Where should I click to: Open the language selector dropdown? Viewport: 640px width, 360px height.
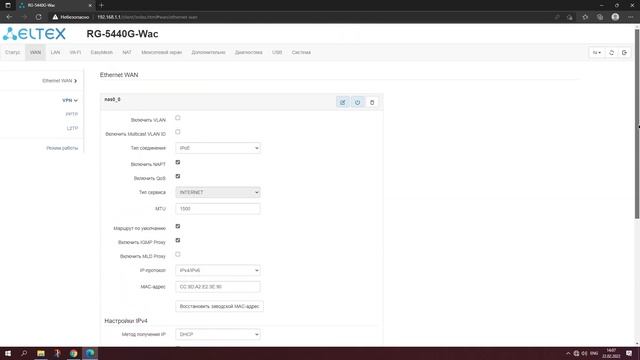(596, 53)
